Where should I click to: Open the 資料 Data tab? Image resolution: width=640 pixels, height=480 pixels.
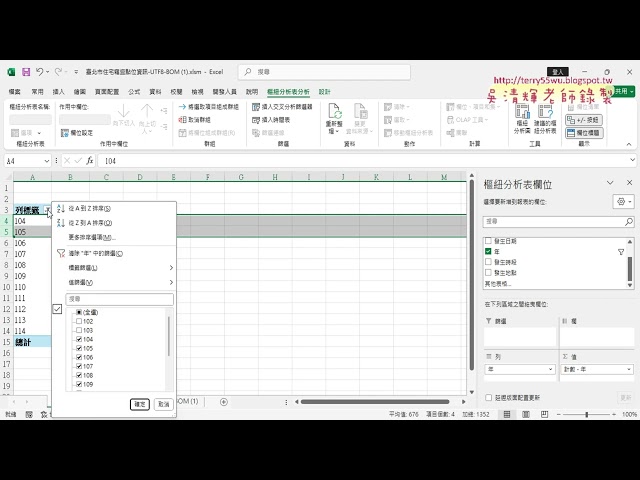155,92
